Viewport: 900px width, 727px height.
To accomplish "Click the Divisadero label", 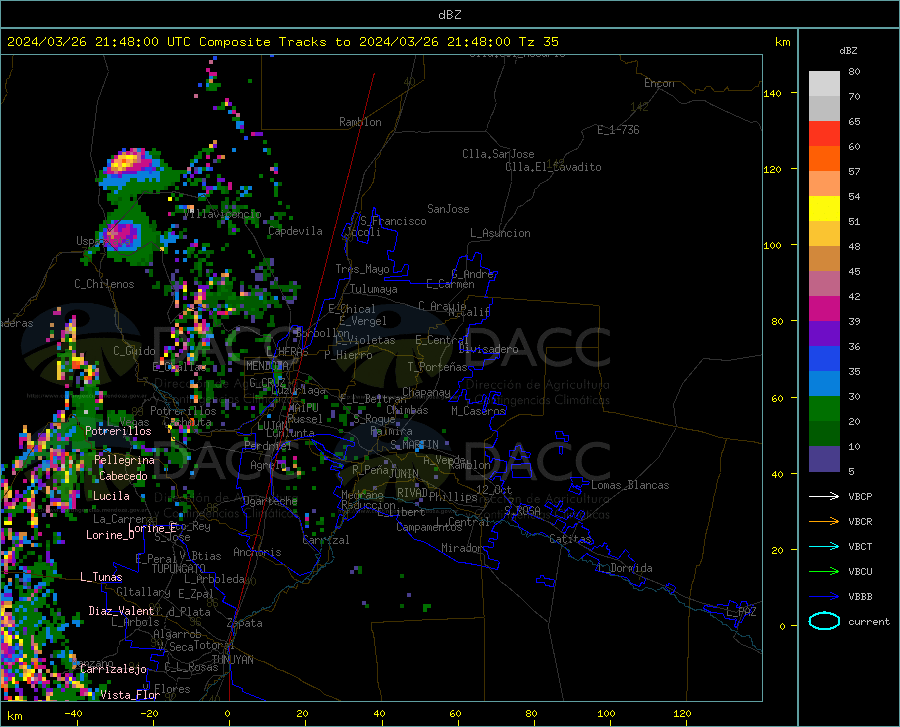I will click(488, 349).
